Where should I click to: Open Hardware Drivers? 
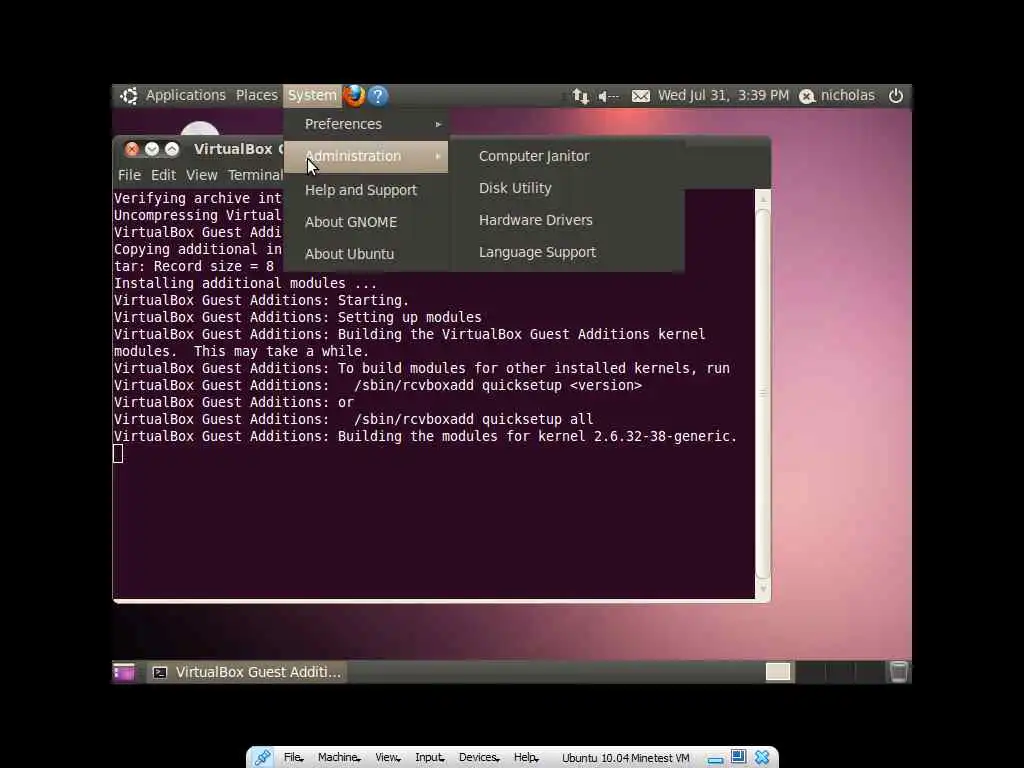click(567, 220)
